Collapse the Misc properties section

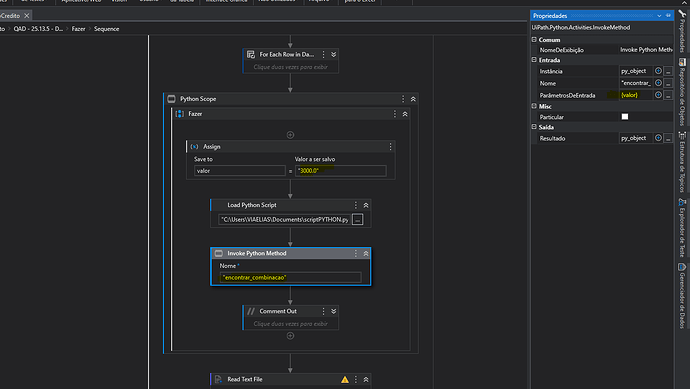(534, 106)
